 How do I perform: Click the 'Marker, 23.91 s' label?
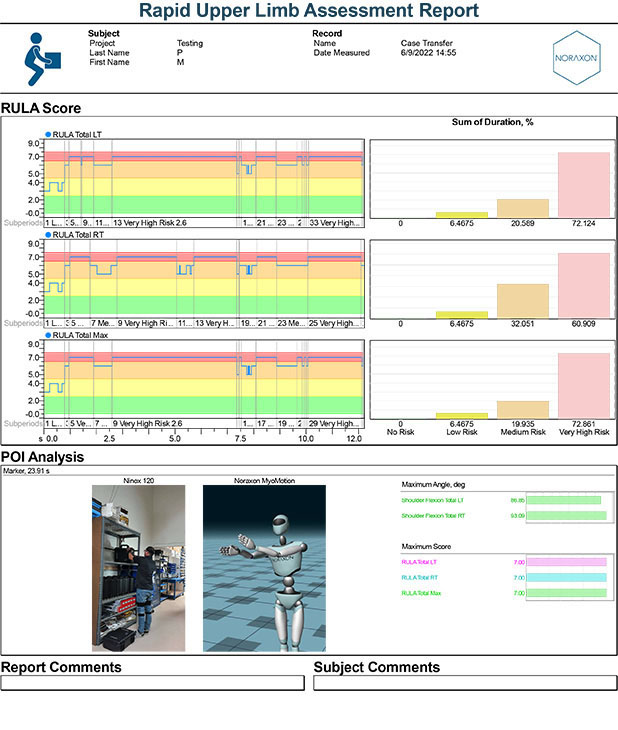point(26,471)
